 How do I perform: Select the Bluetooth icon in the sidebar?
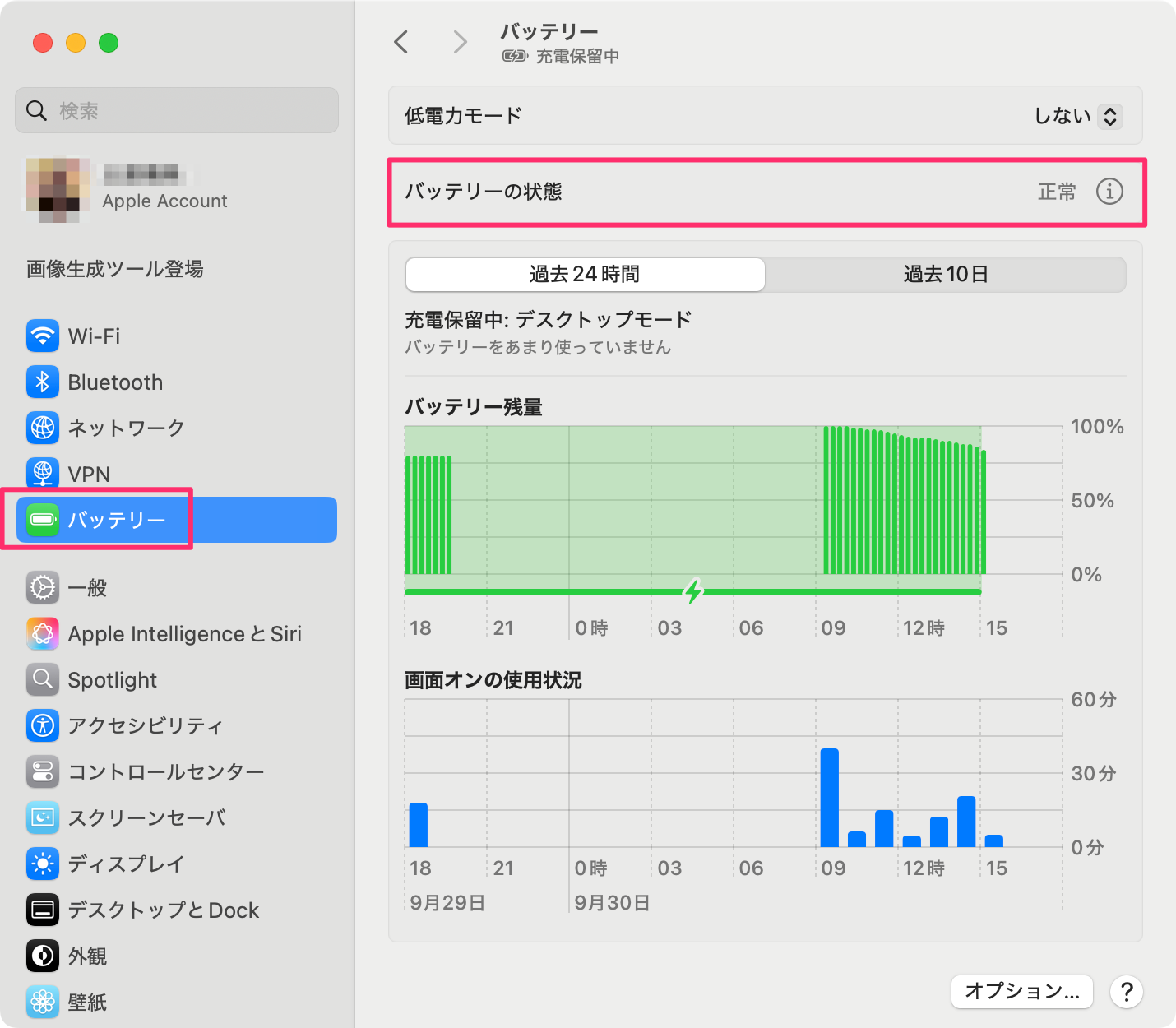click(42, 382)
